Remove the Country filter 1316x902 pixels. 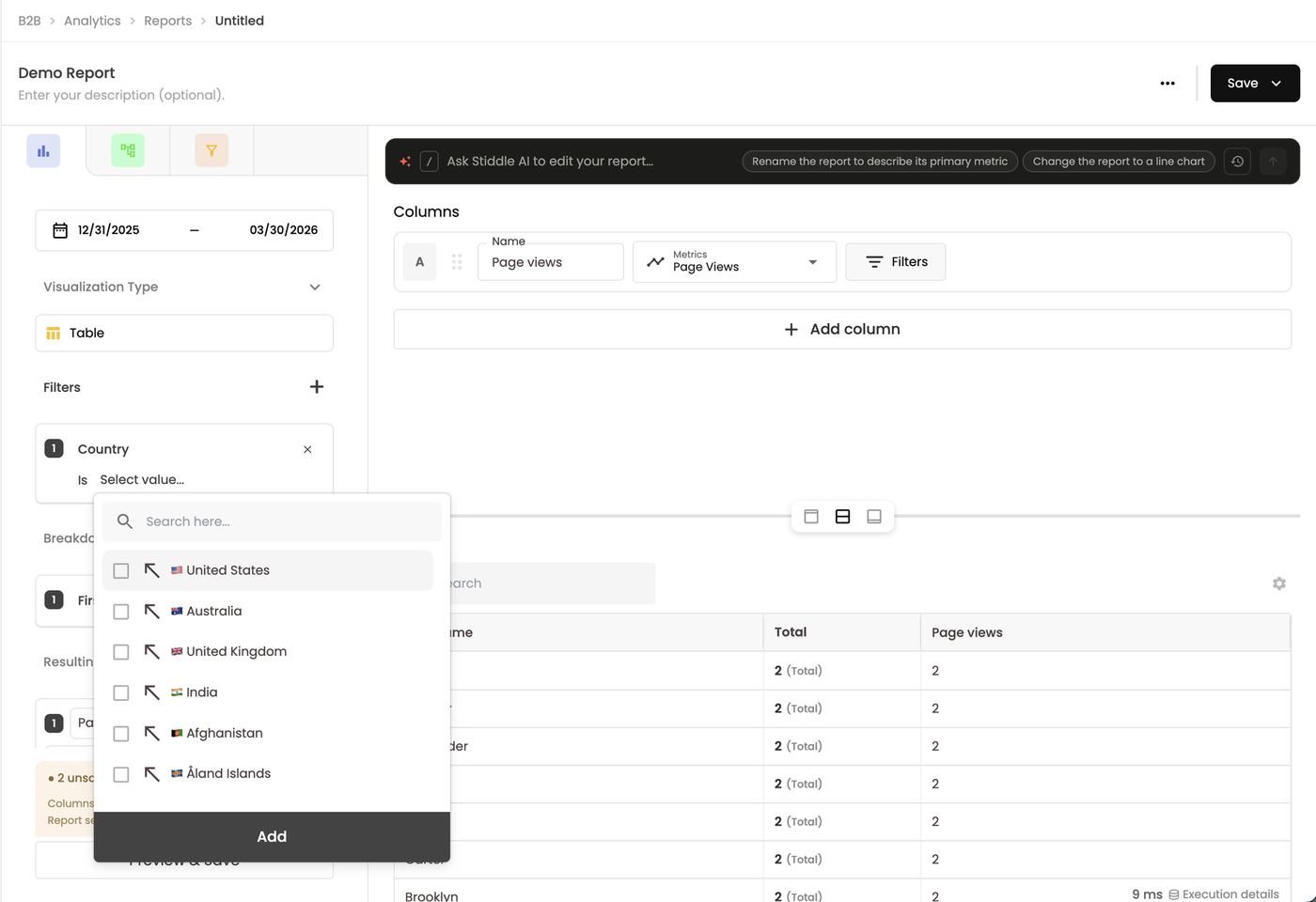(307, 450)
